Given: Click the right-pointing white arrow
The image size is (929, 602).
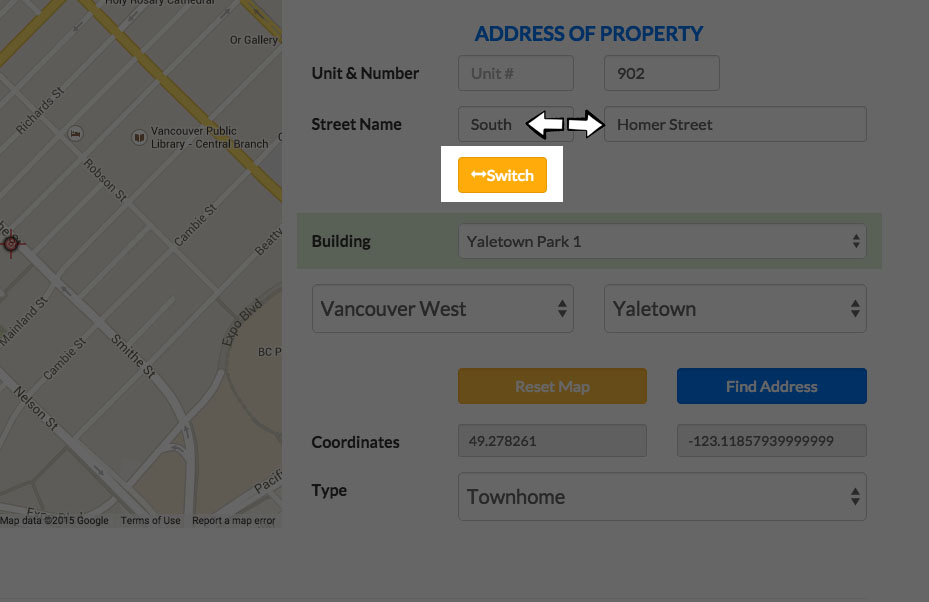Looking at the screenshot, I should pos(587,125).
